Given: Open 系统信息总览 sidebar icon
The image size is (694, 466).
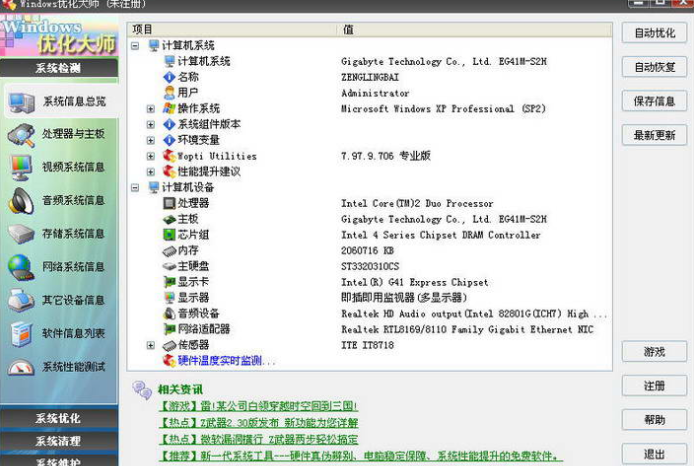Looking at the screenshot, I should 21,102.
